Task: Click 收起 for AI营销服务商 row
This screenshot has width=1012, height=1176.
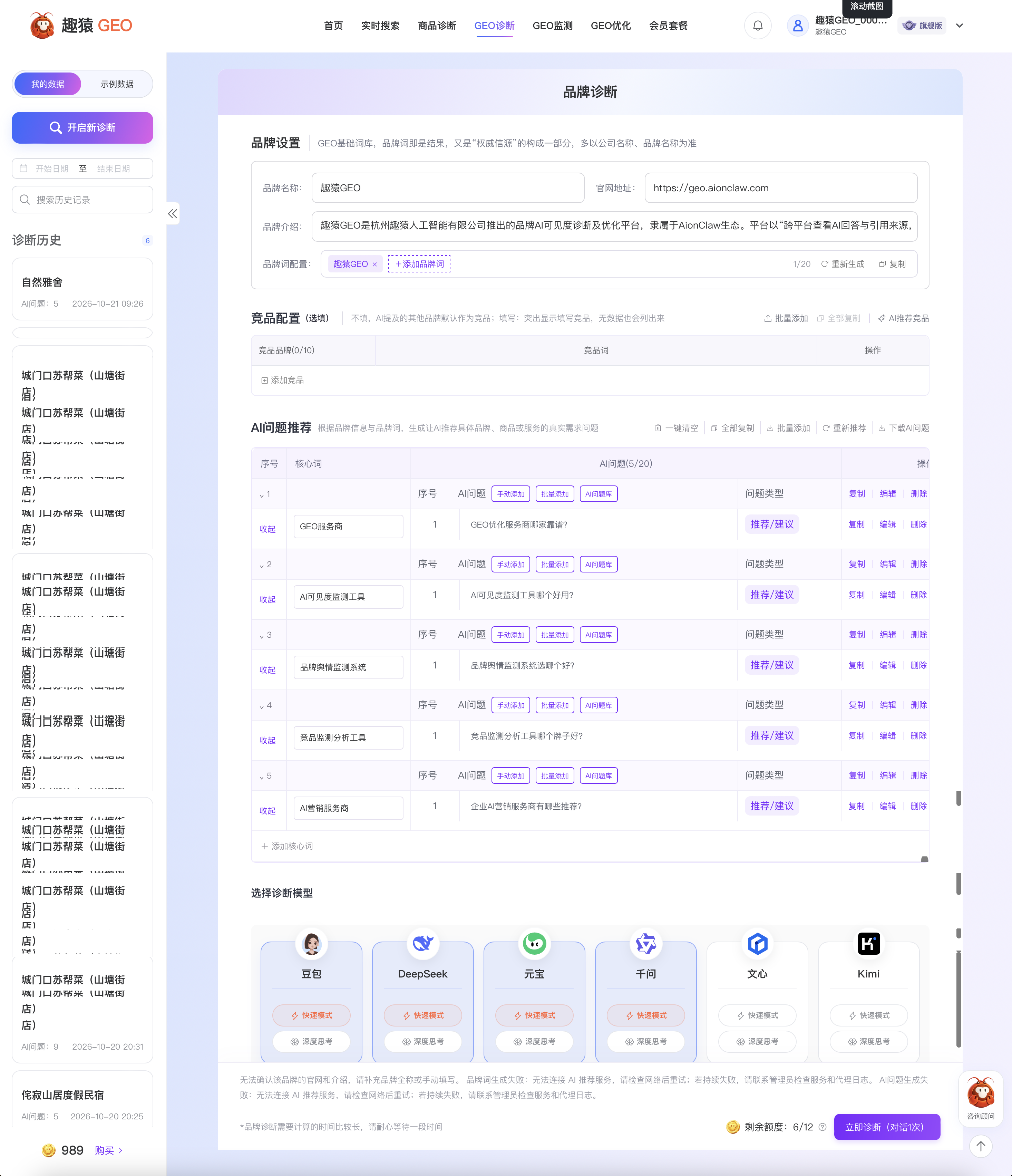Action: pos(267,810)
